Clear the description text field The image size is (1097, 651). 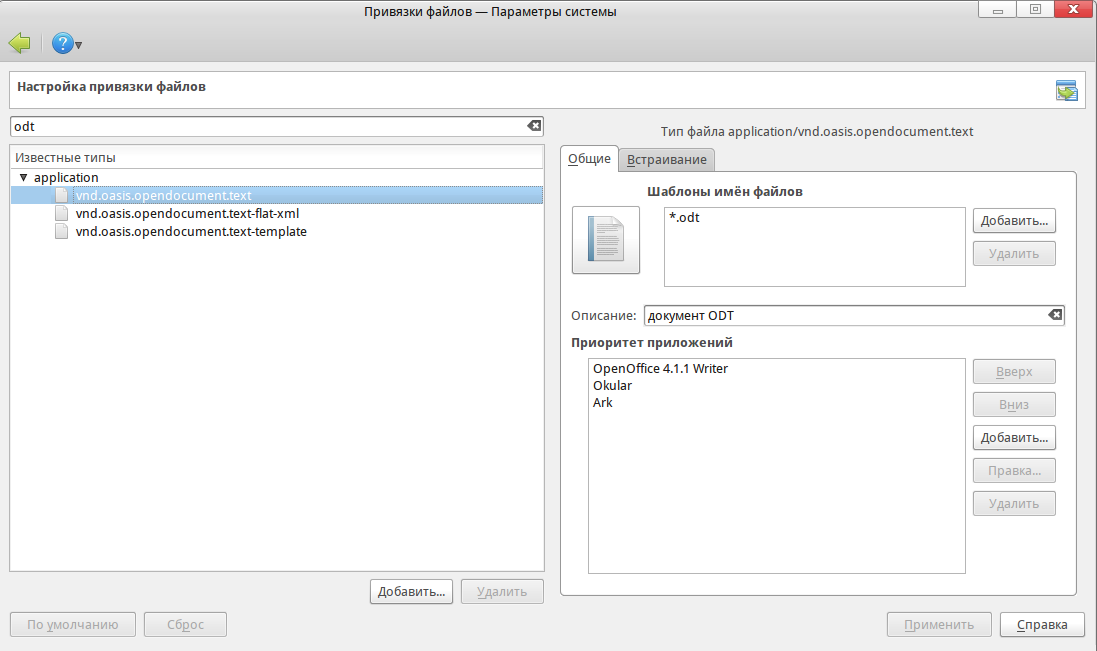pyautogui.click(x=1055, y=315)
